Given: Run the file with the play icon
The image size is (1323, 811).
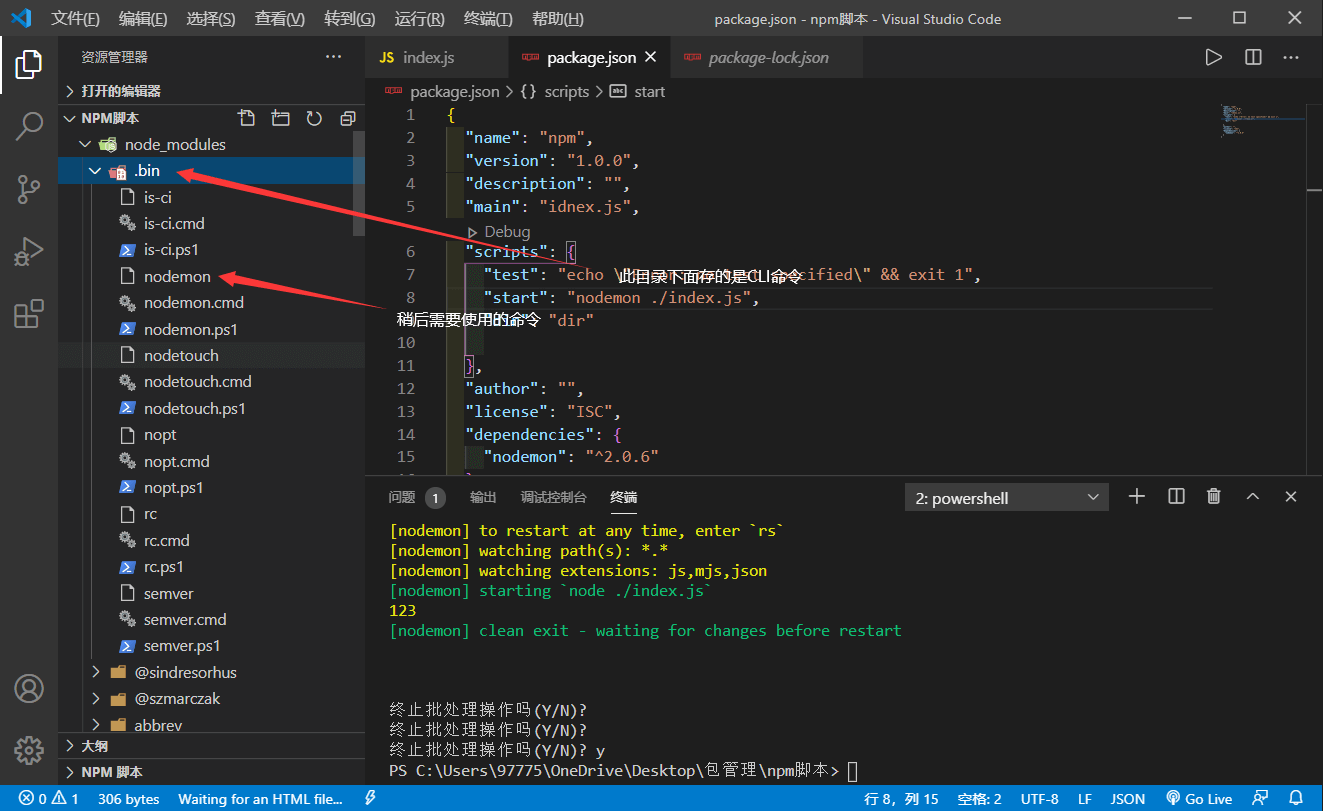Looking at the screenshot, I should point(1214,57).
